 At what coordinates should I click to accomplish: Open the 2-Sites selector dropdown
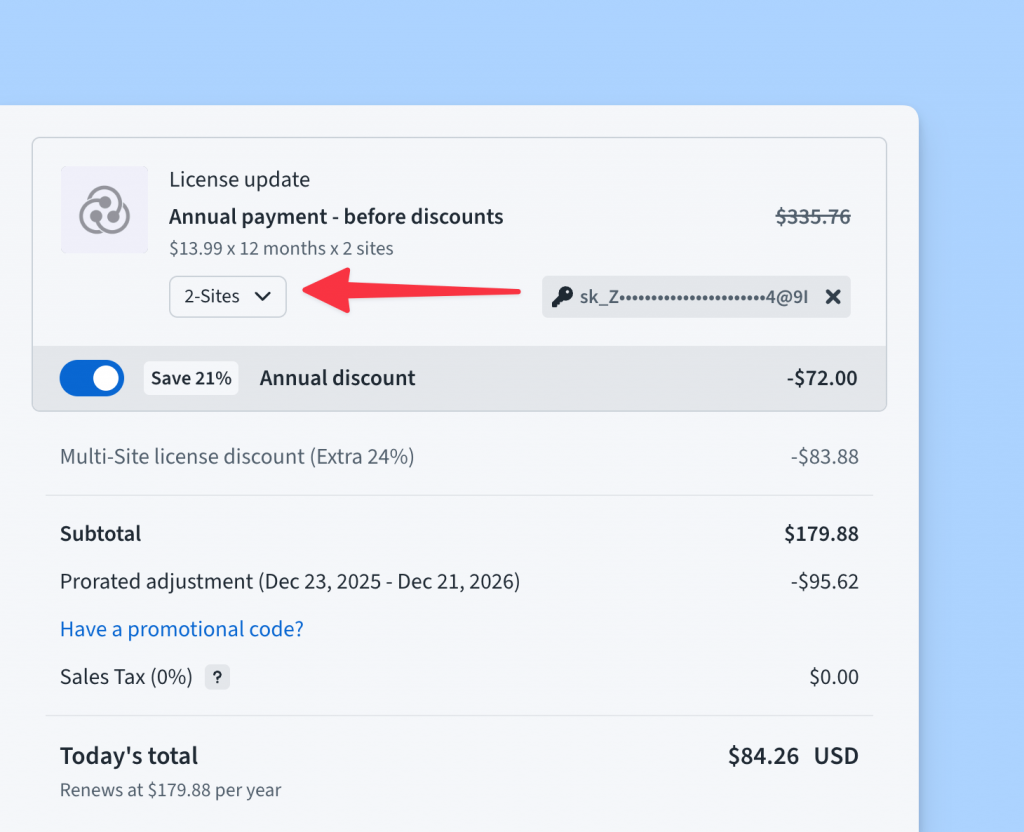[x=227, y=296]
